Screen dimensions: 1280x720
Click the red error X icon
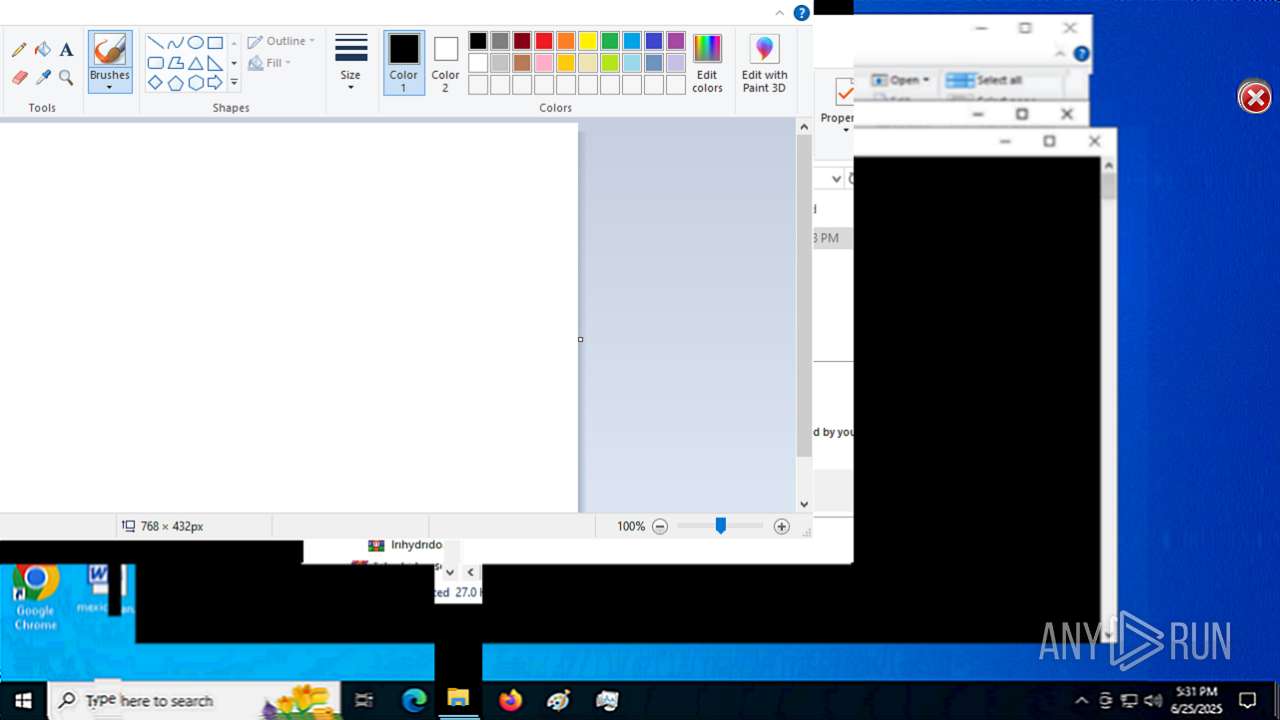pos(1255,97)
